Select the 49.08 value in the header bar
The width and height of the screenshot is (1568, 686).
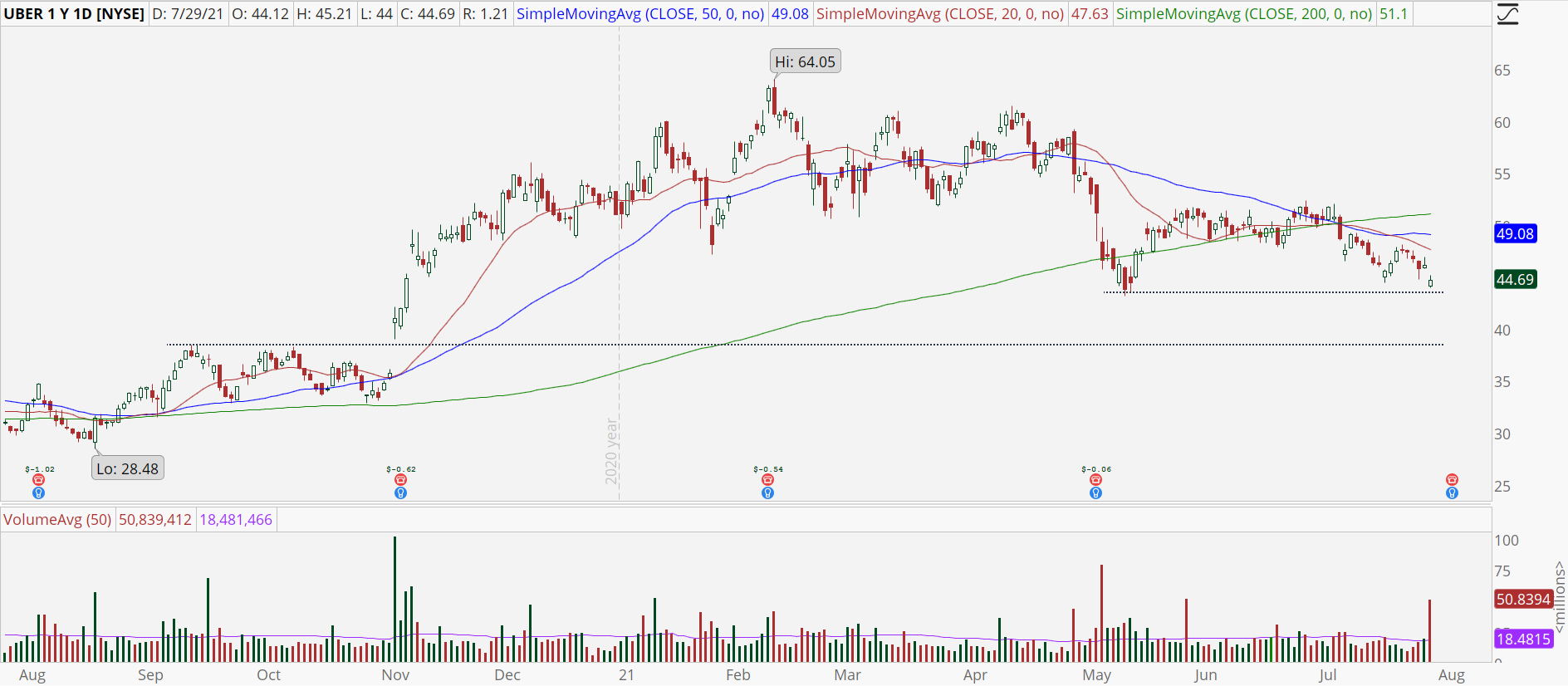(x=790, y=14)
